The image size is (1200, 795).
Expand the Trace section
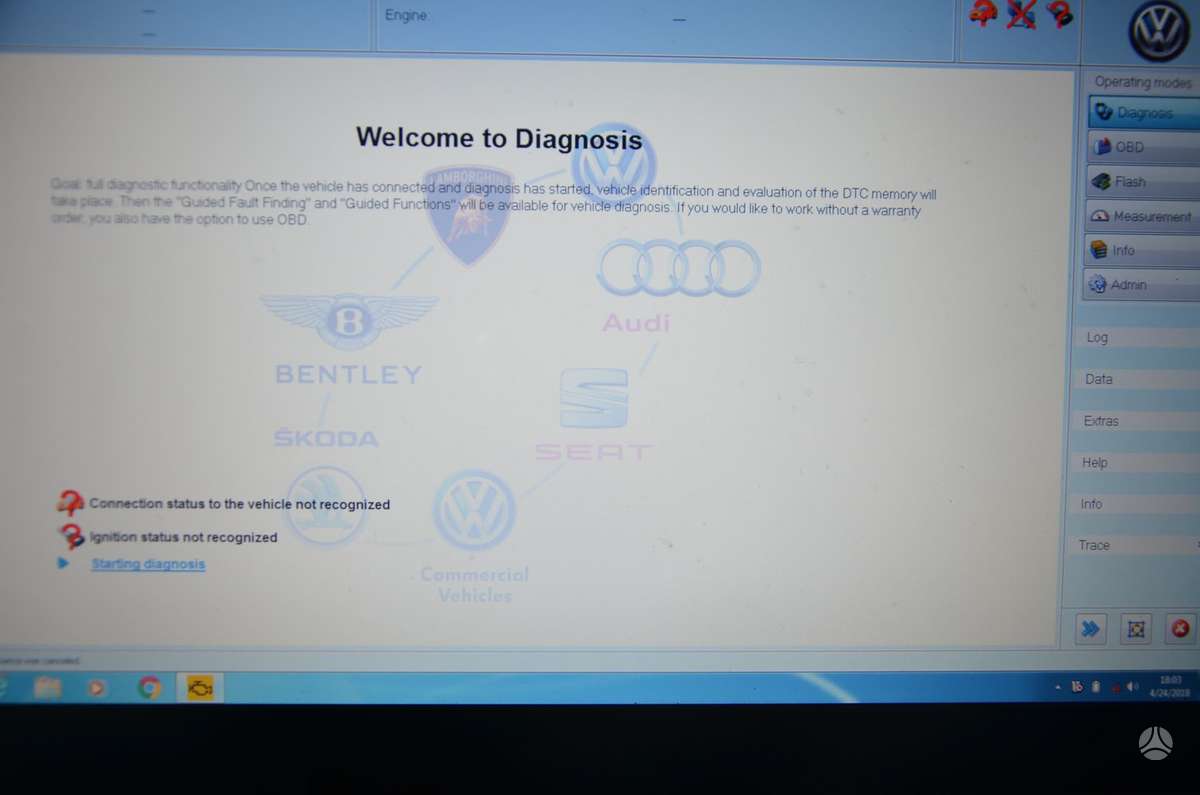(1132, 545)
